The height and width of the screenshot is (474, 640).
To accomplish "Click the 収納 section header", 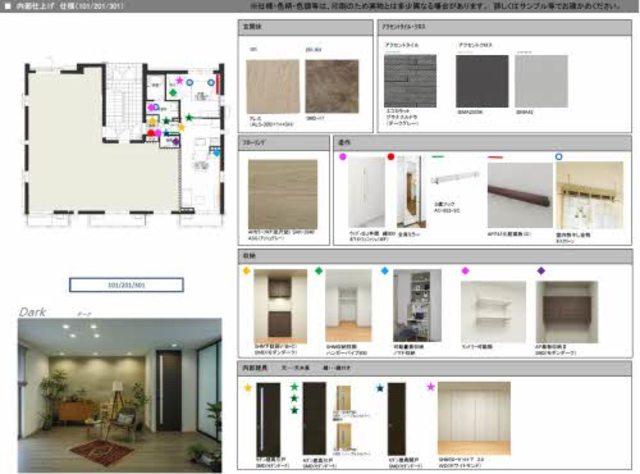I will point(249,257).
